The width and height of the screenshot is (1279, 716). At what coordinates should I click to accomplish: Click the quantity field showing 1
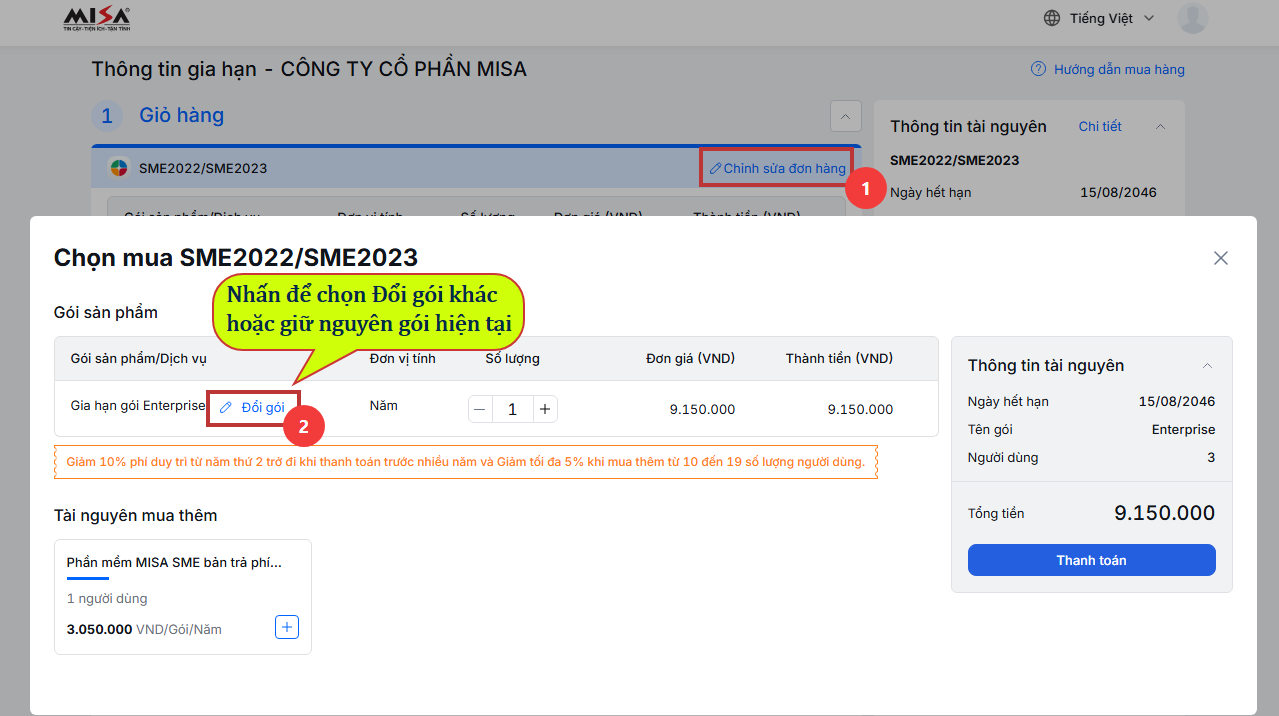[512, 409]
